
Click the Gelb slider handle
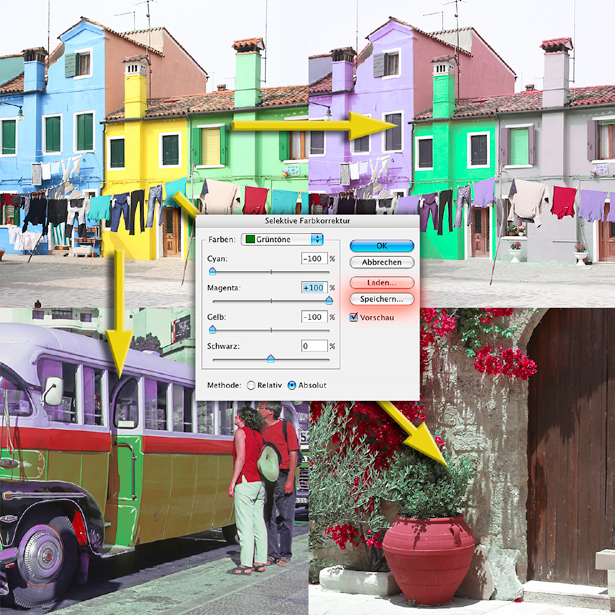[212, 329]
